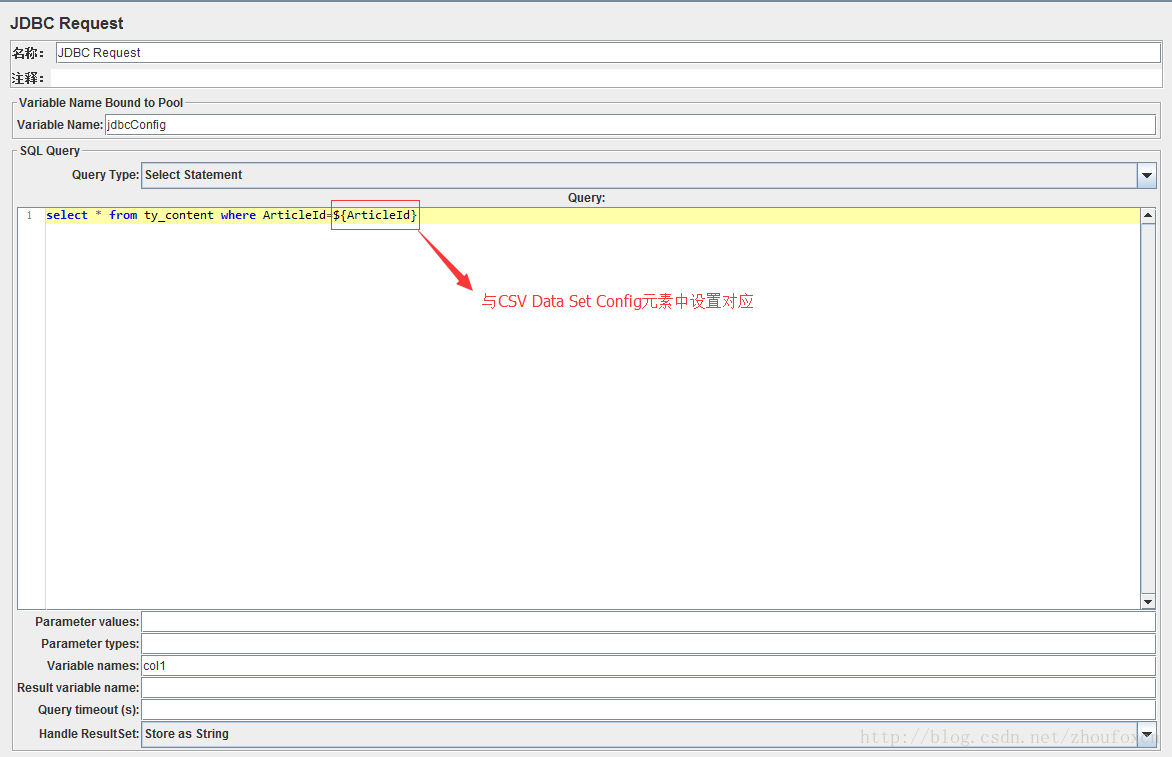
Task: Click the Parameter values input field
Action: 648,622
